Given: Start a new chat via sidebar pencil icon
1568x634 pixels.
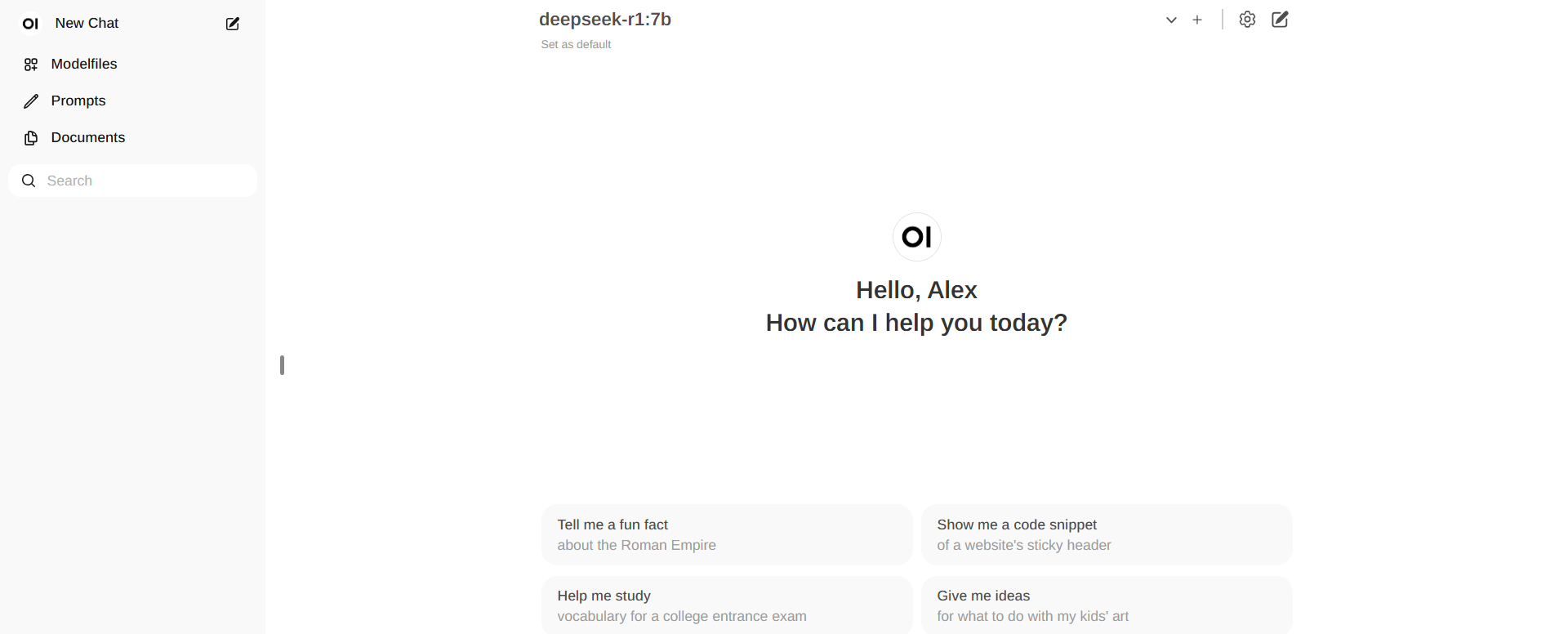Looking at the screenshot, I should pyautogui.click(x=233, y=24).
